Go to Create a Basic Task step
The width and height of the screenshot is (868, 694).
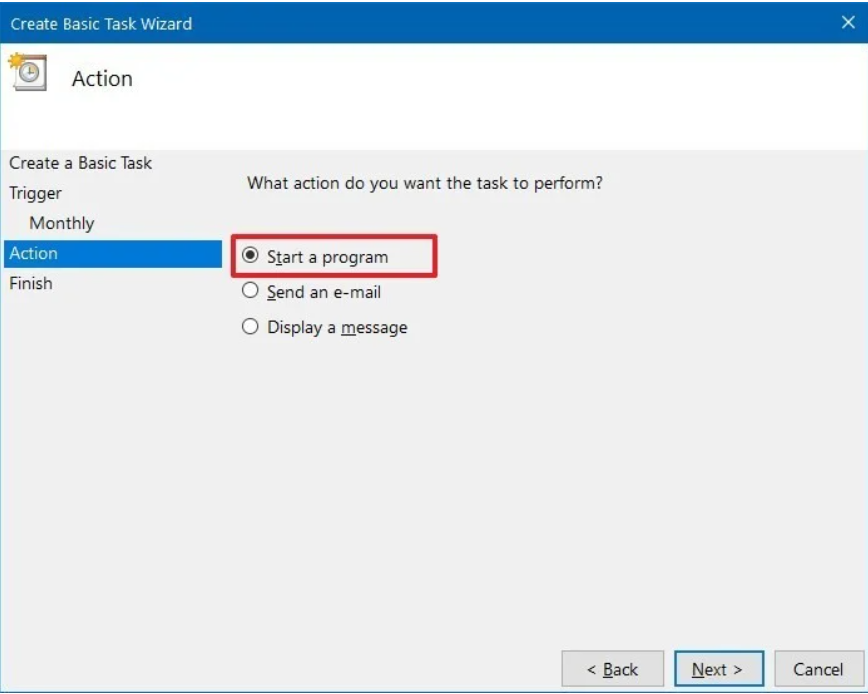(81, 163)
